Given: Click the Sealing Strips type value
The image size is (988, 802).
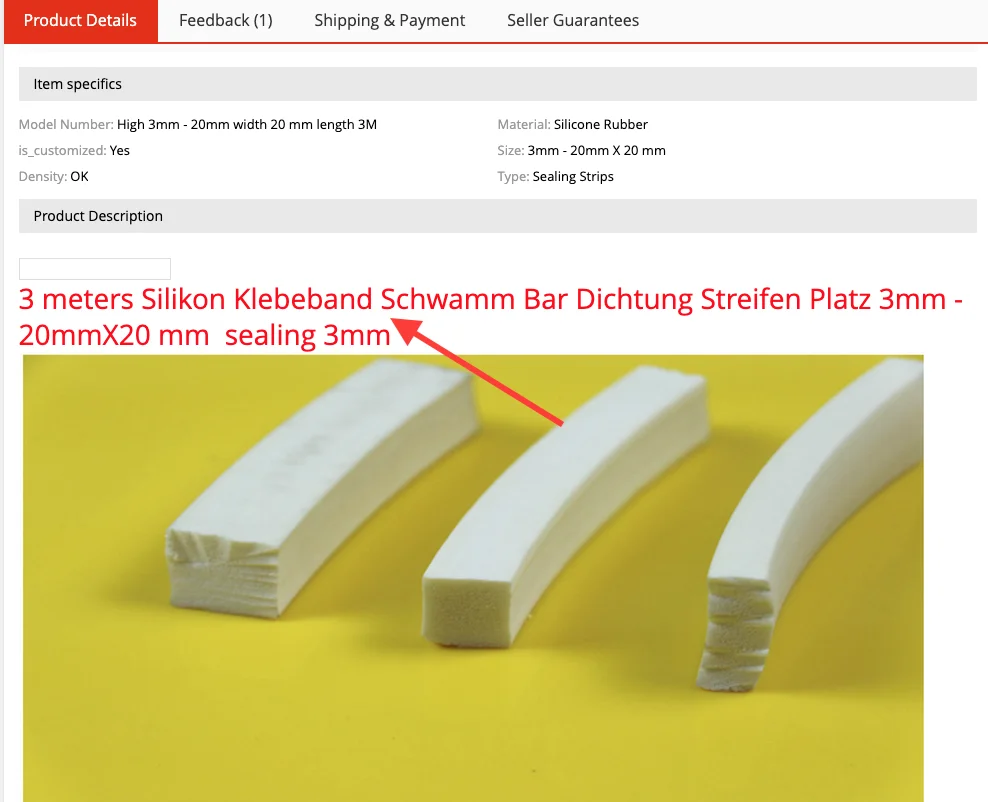Looking at the screenshot, I should (573, 176).
